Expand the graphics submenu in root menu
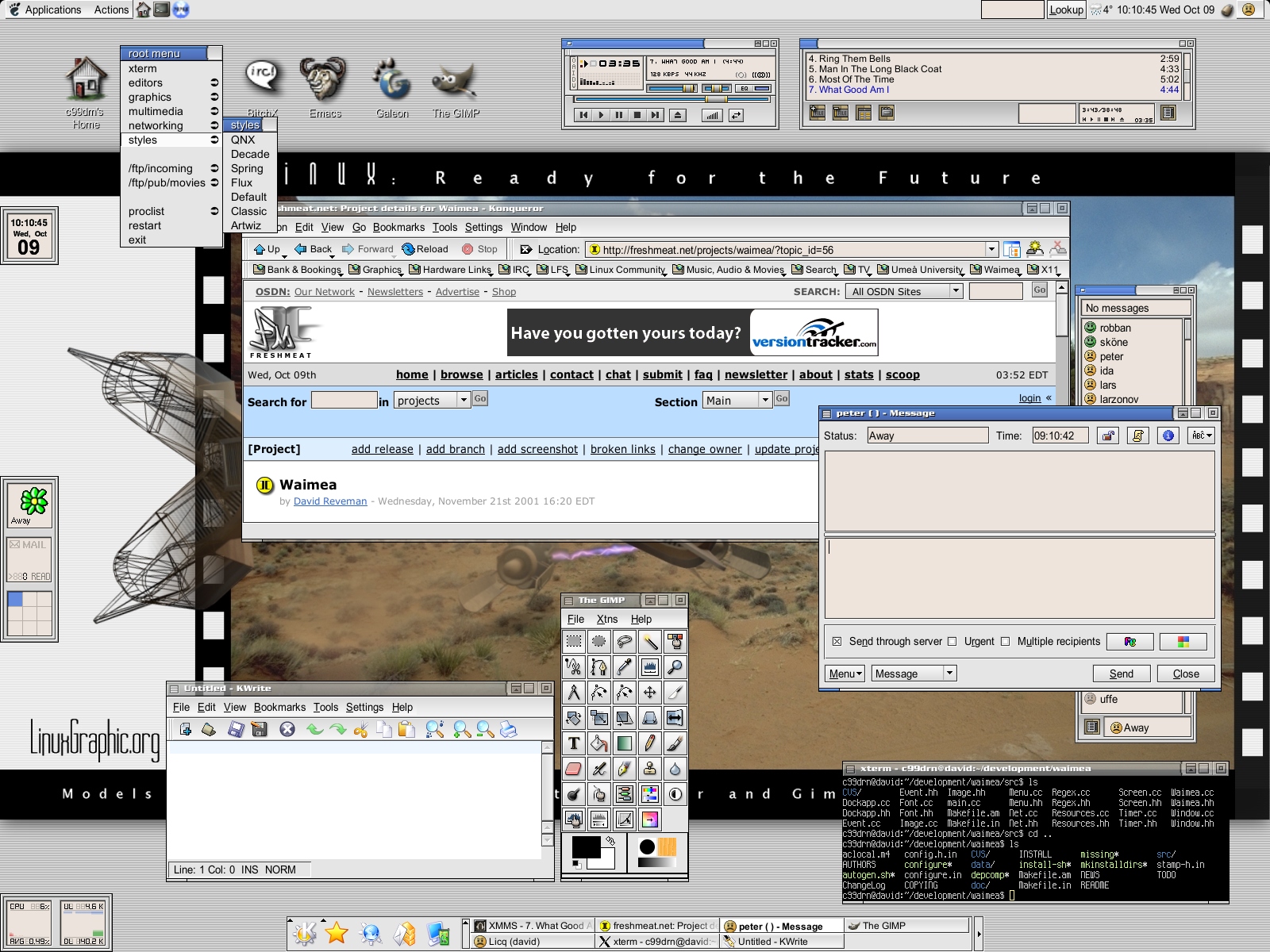 tap(171, 97)
